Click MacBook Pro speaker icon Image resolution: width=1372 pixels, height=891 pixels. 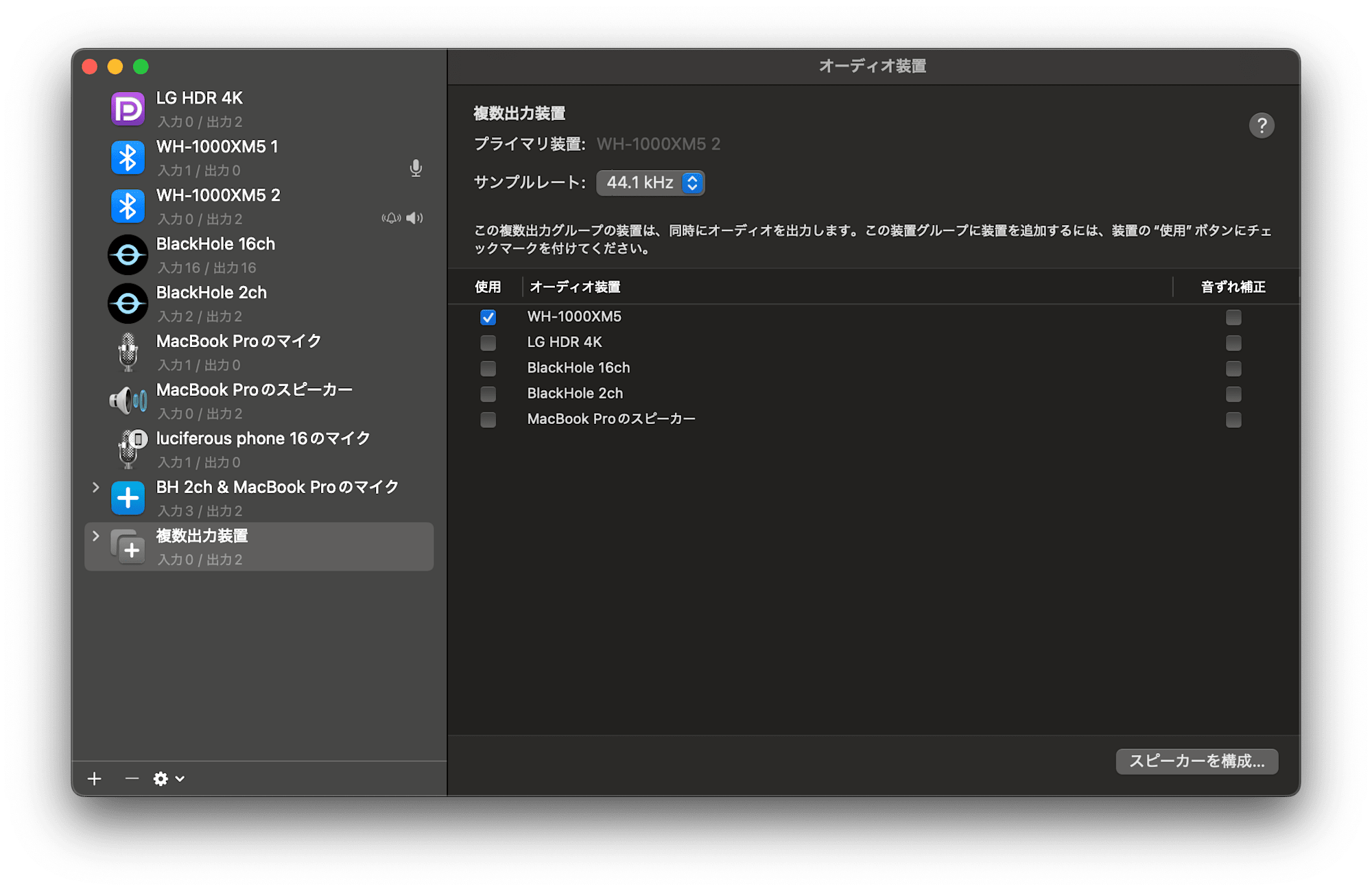pyautogui.click(x=128, y=401)
